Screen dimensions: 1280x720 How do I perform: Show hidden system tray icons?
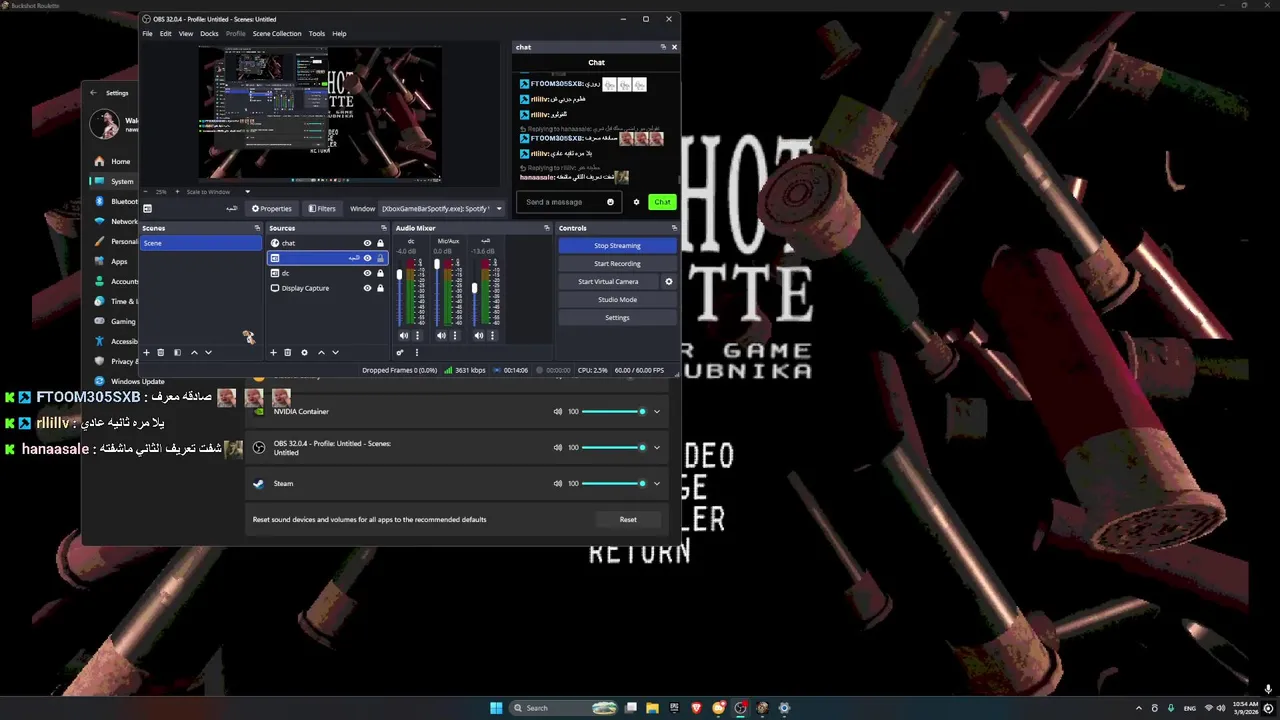click(1138, 708)
